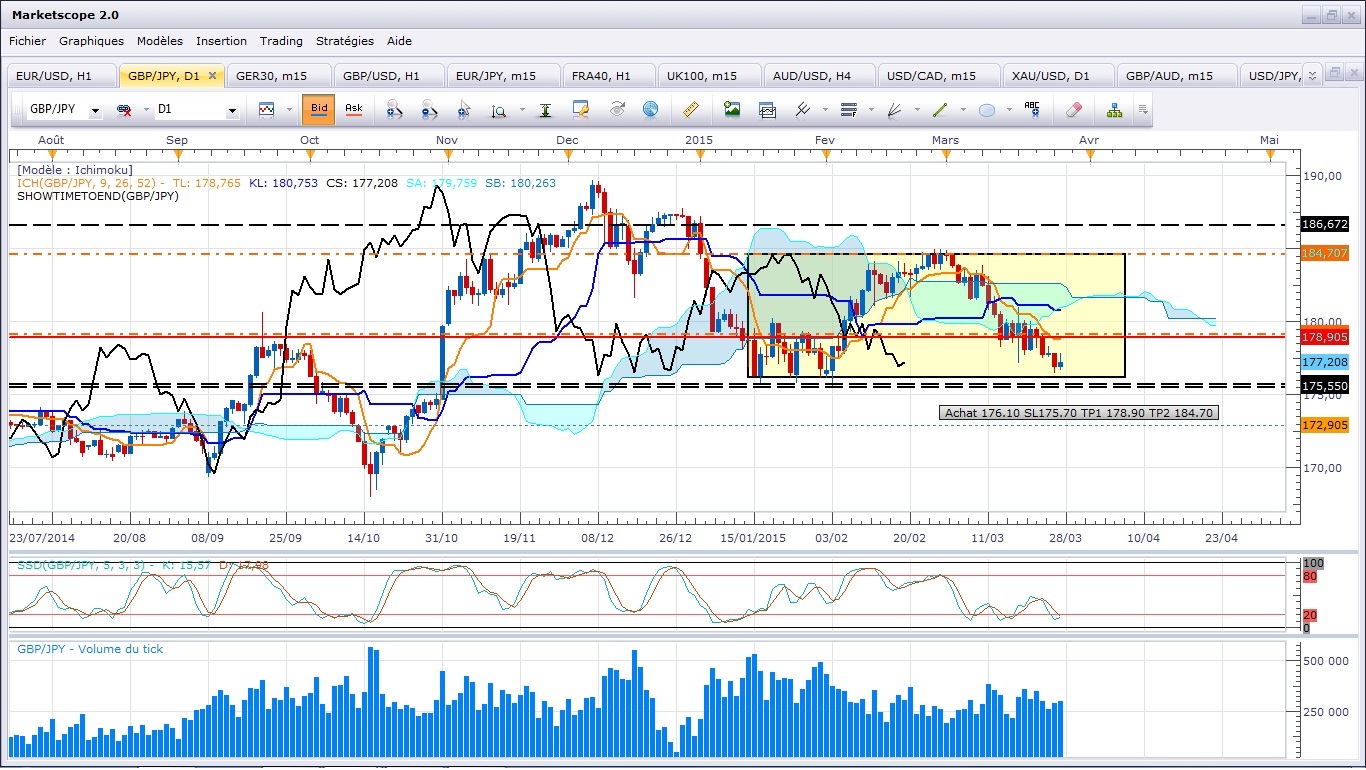Open the GBP/JPY symbol dropdown
The image size is (1366, 770).
(x=96, y=110)
